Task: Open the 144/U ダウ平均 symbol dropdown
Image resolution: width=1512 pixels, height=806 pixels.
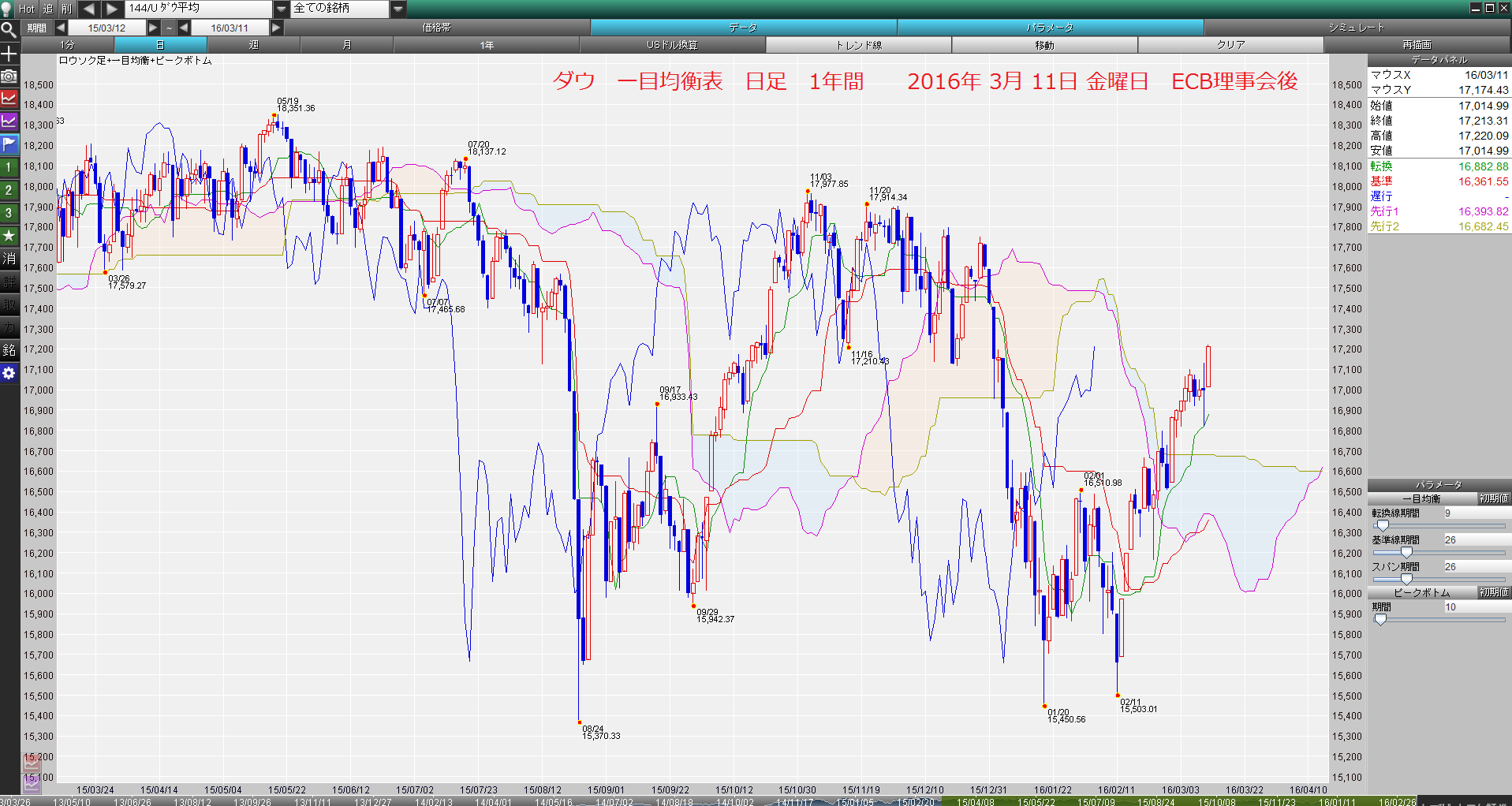Action: click(x=282, y=9)
